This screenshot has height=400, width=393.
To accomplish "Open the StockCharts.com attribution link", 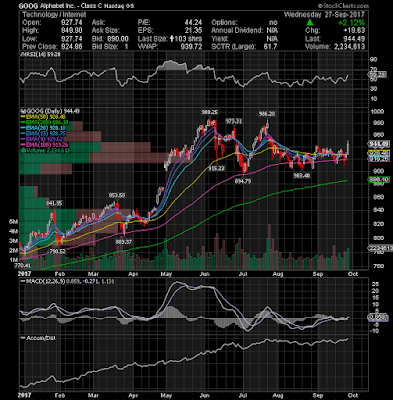I will pyautogui.click(x=343, y=6).
